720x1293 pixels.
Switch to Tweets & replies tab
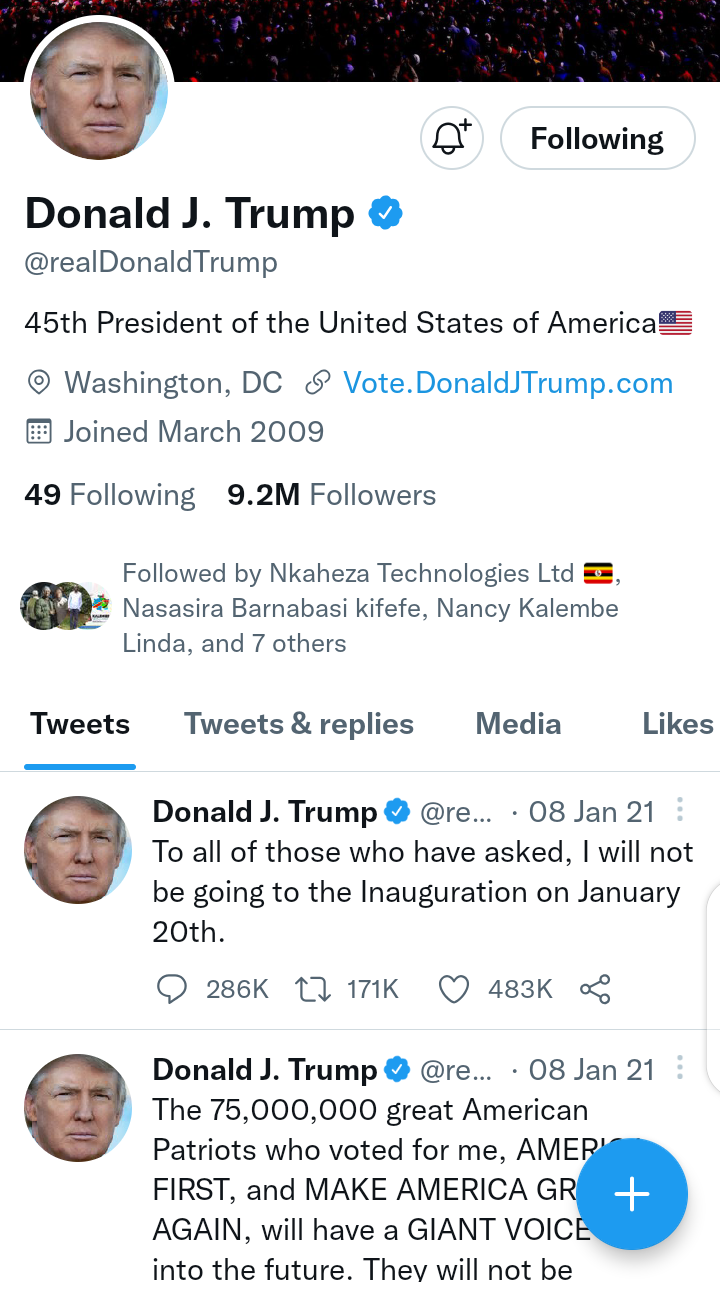298,724
